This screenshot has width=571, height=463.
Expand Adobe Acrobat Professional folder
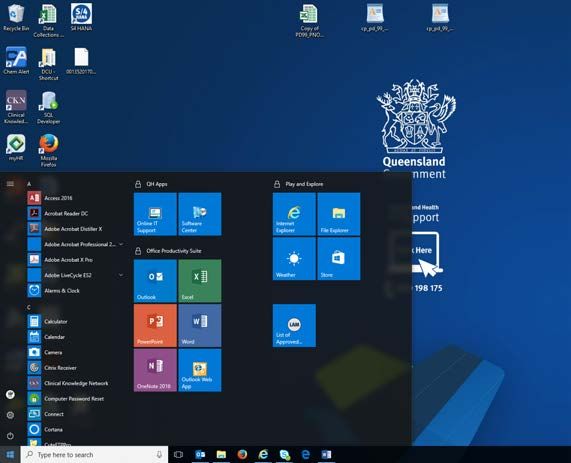tap(121, 244)
